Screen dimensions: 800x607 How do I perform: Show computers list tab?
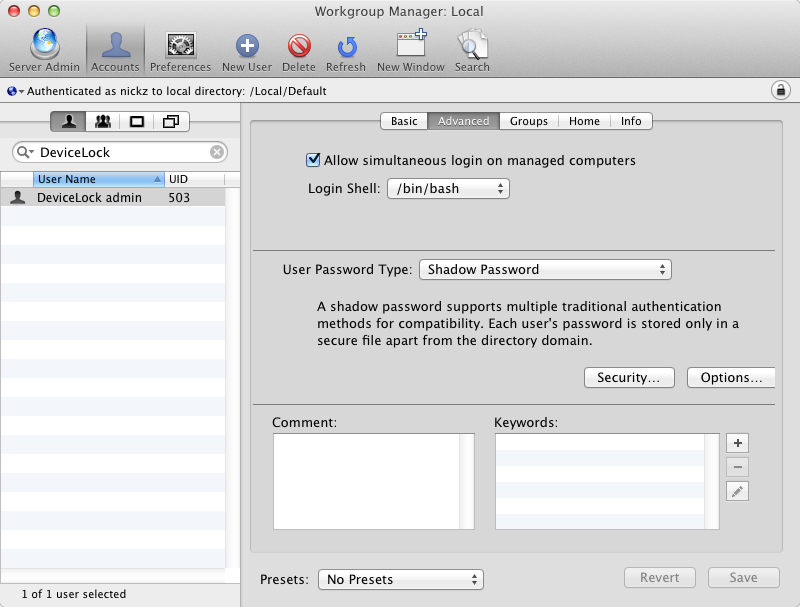click(x=137, y=122)
